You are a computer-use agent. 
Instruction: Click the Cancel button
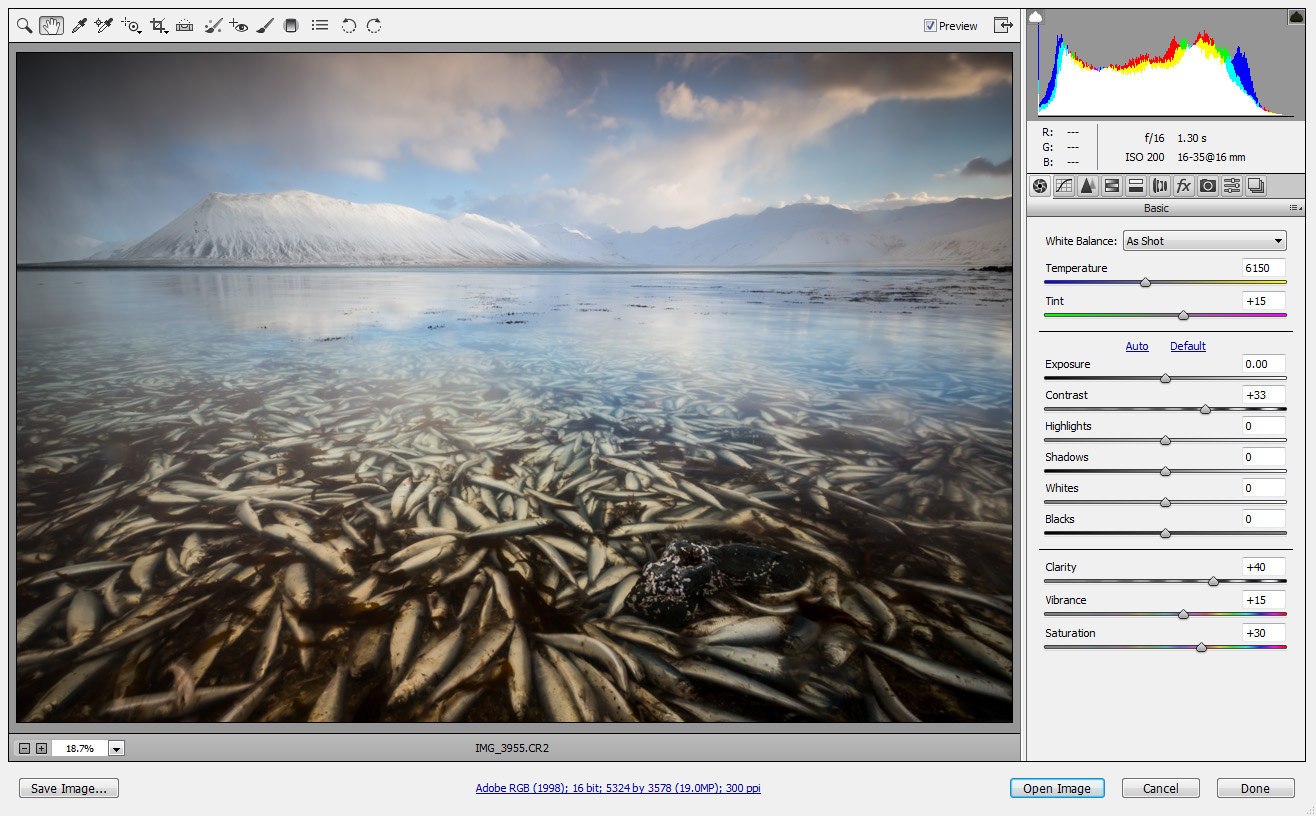[x=1161, y=788]
